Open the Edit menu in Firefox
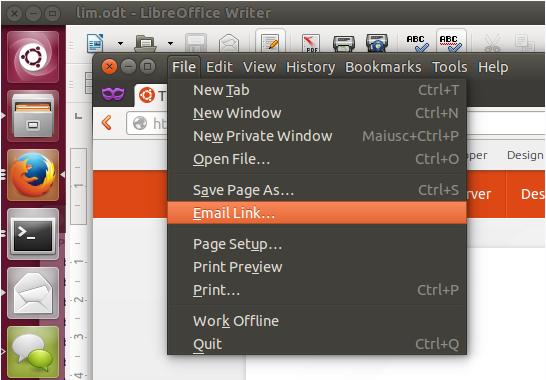The height and width of the screenshot is (380, 546). pos(219,67)
